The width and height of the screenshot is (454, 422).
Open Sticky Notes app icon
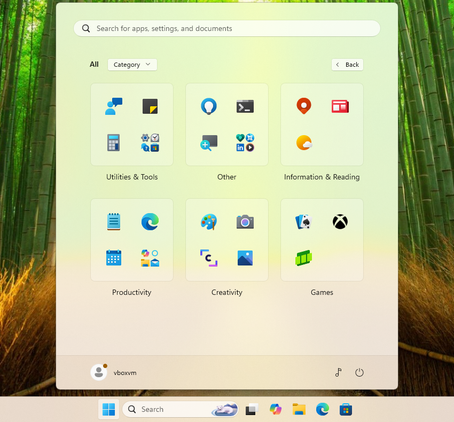150,106
